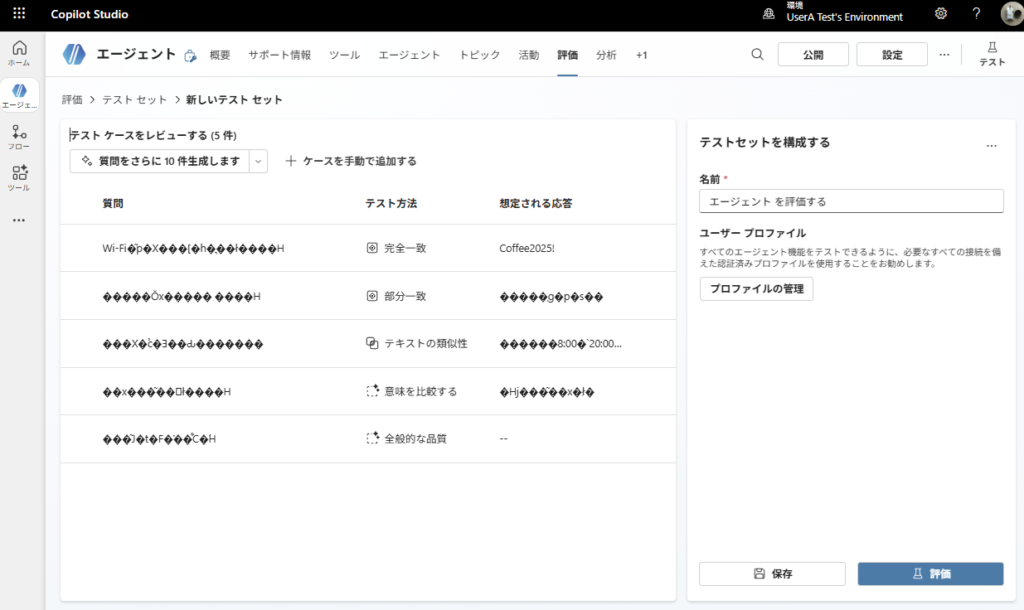1024x610 pixels.
Task: Click the 公開 button
Action: click(812, 55)
